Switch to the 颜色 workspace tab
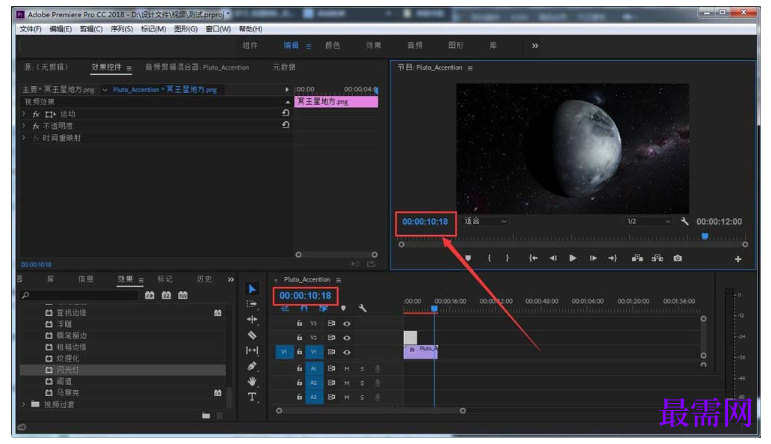The width and height of the screenshot is (771, 444). point(332,45)
